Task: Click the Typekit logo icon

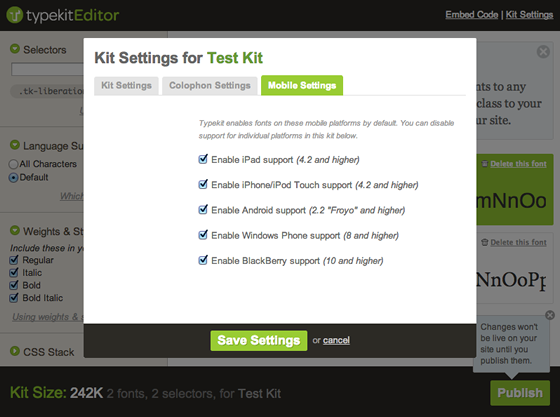Action: click(x=15, y=15)
